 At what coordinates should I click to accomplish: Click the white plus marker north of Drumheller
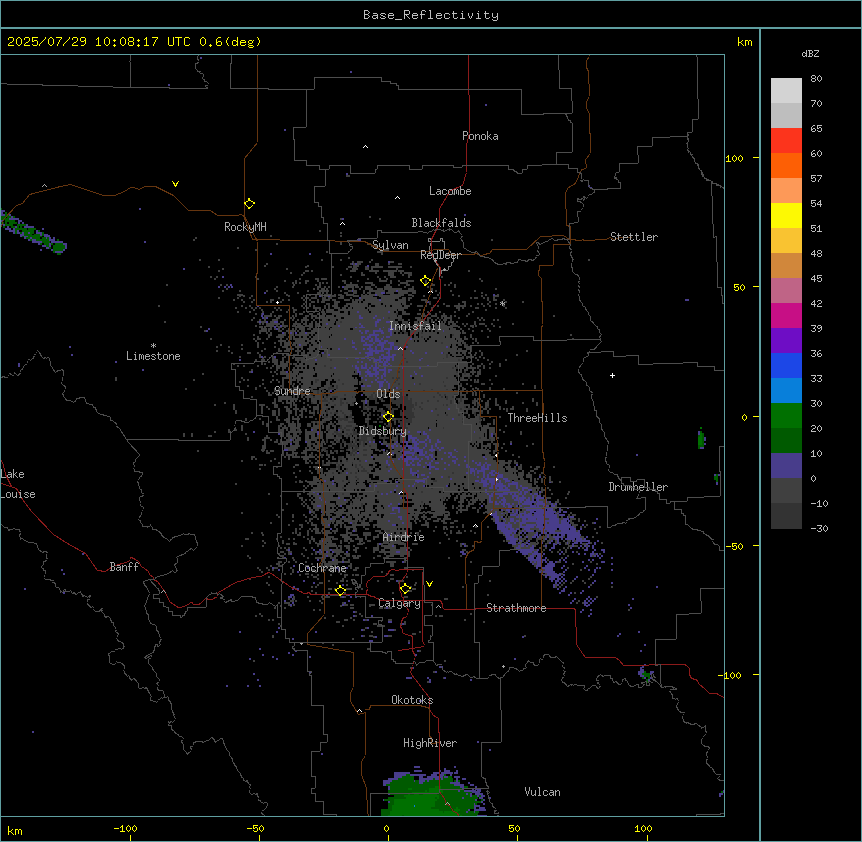612,375
